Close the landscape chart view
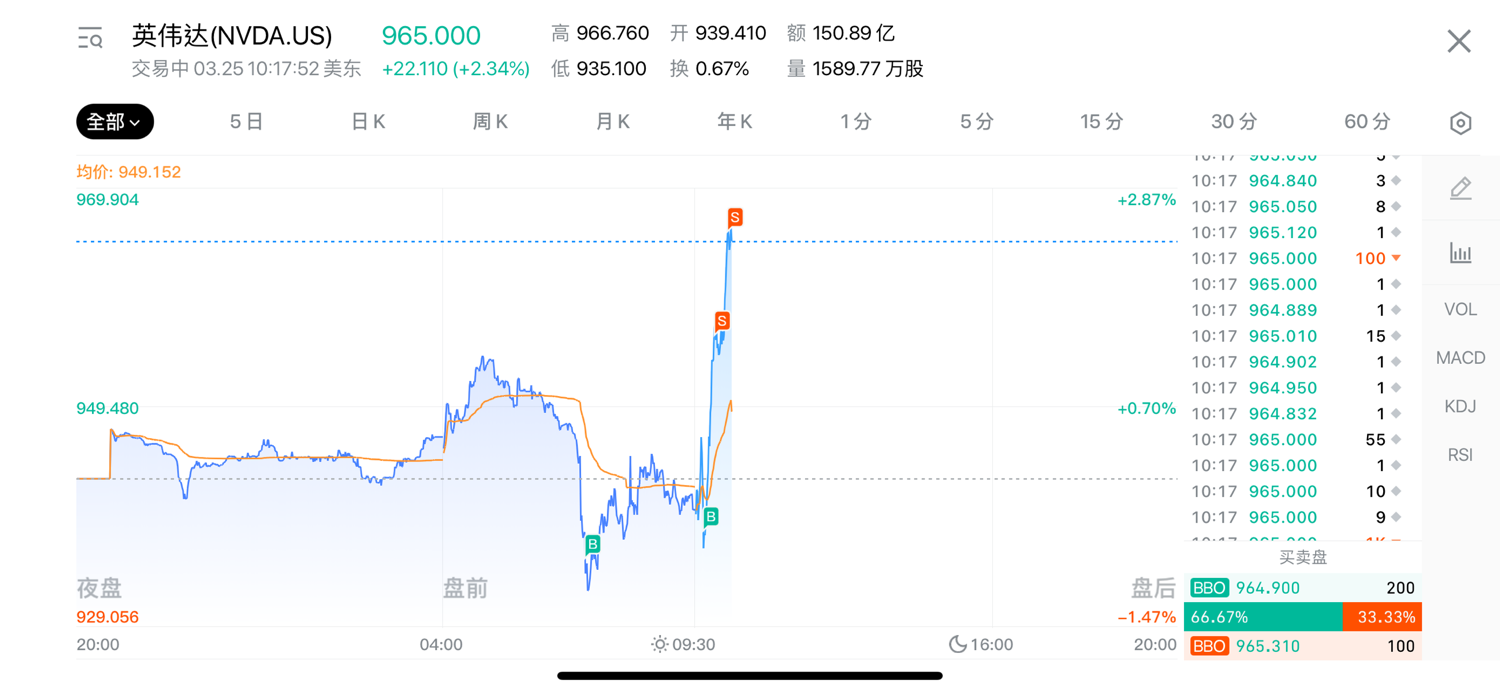 click(1459, 41)
